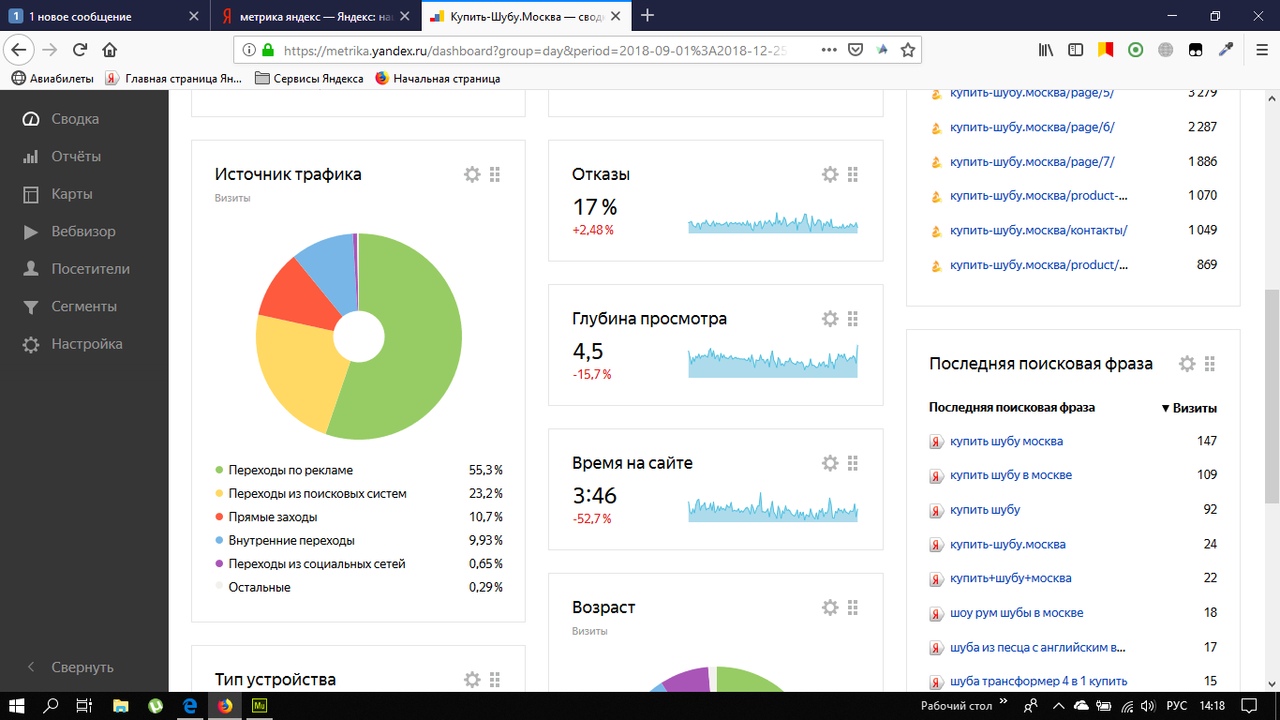The width and height of the screenshot is (1280, 720).
Task: Open Firefox from the taskbar
Action: pos(225,705)
